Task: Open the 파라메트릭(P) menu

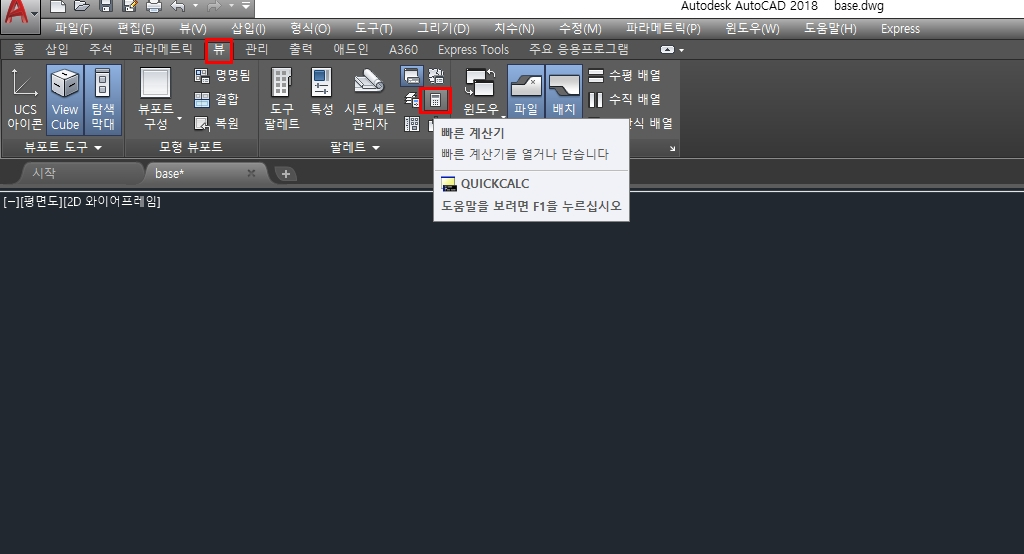Action: click(663, 29)
